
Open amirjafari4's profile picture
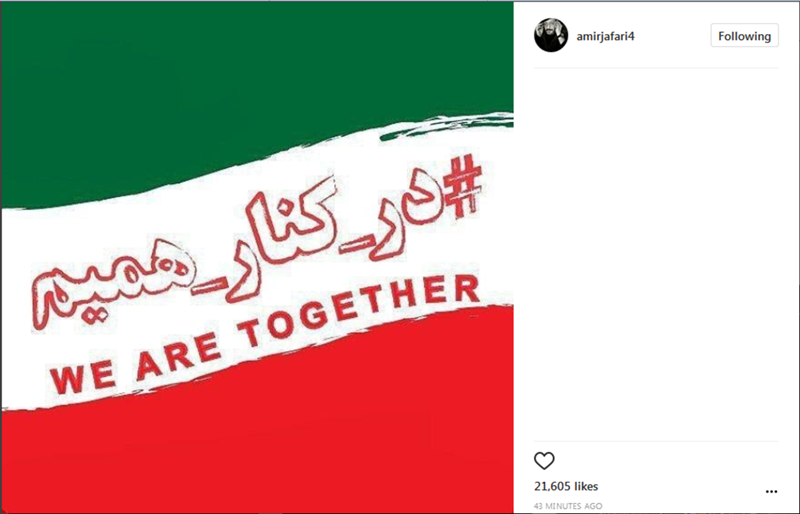tap(551, 35)
